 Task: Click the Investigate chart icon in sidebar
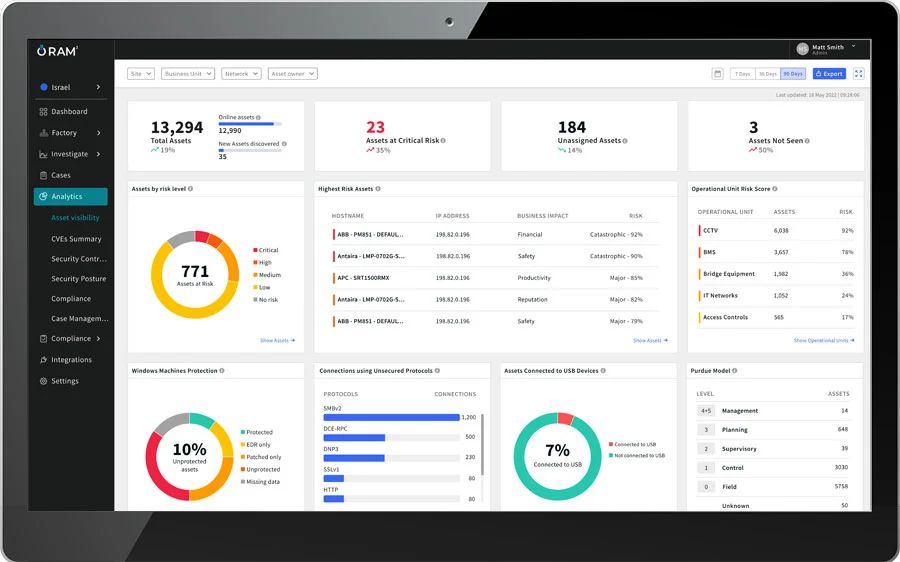pos(43,154)
